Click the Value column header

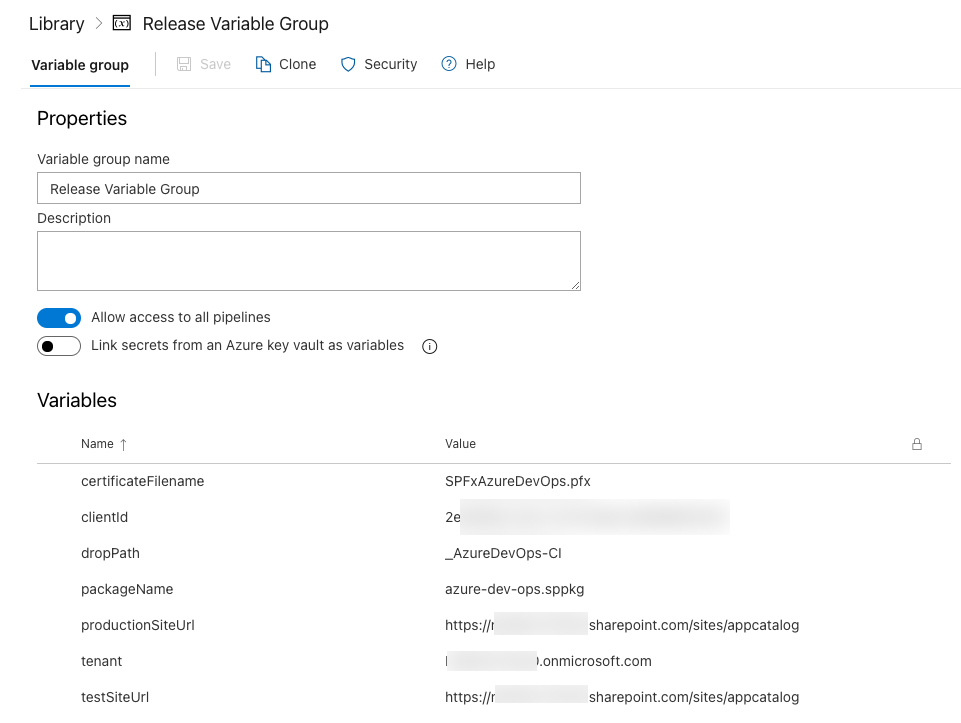pos(460,444)
